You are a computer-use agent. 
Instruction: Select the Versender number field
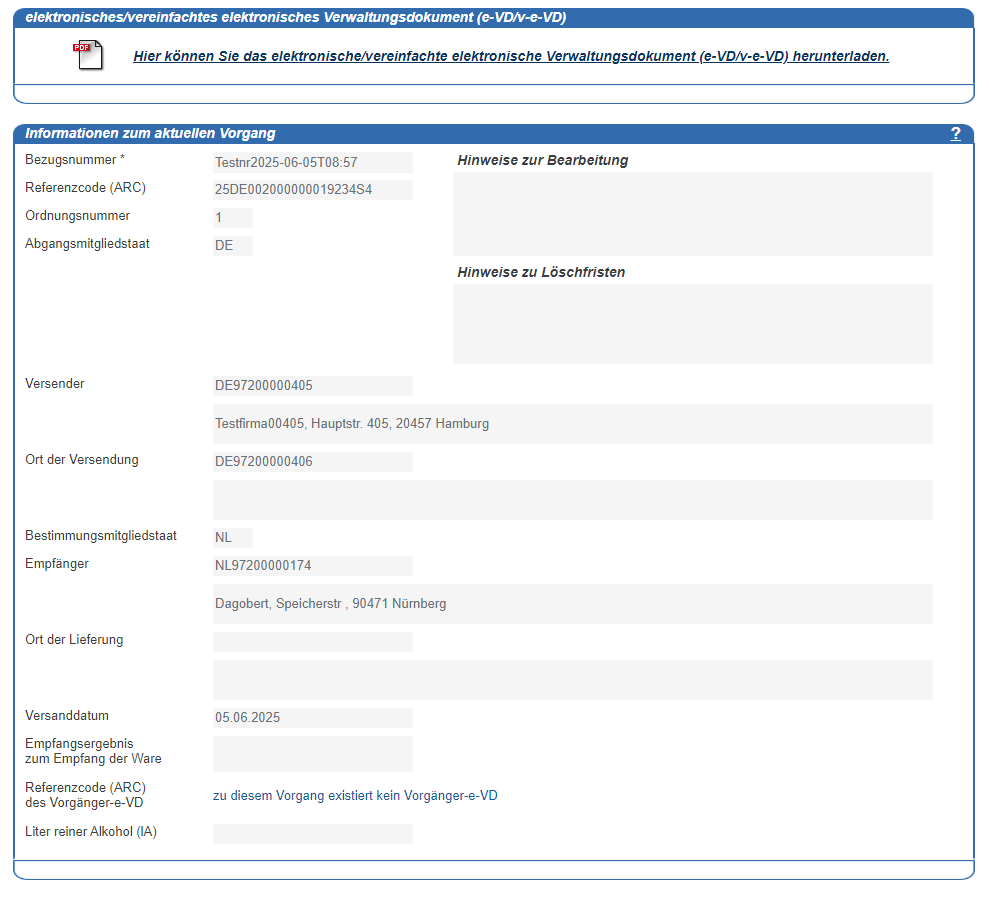pos(312,386)
